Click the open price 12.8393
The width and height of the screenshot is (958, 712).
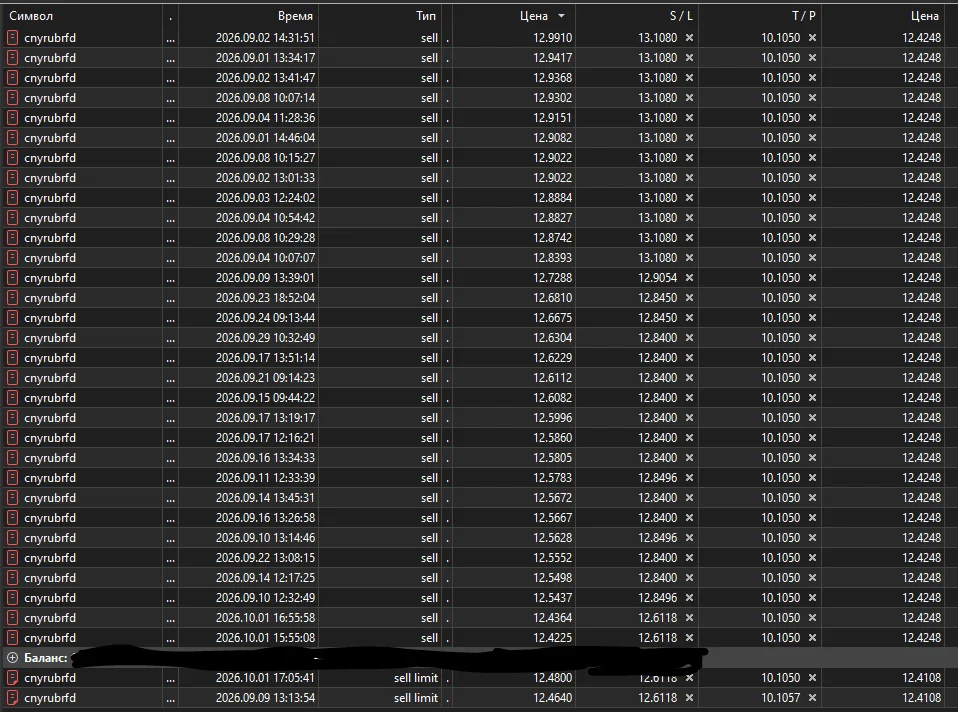pos(552,258)
